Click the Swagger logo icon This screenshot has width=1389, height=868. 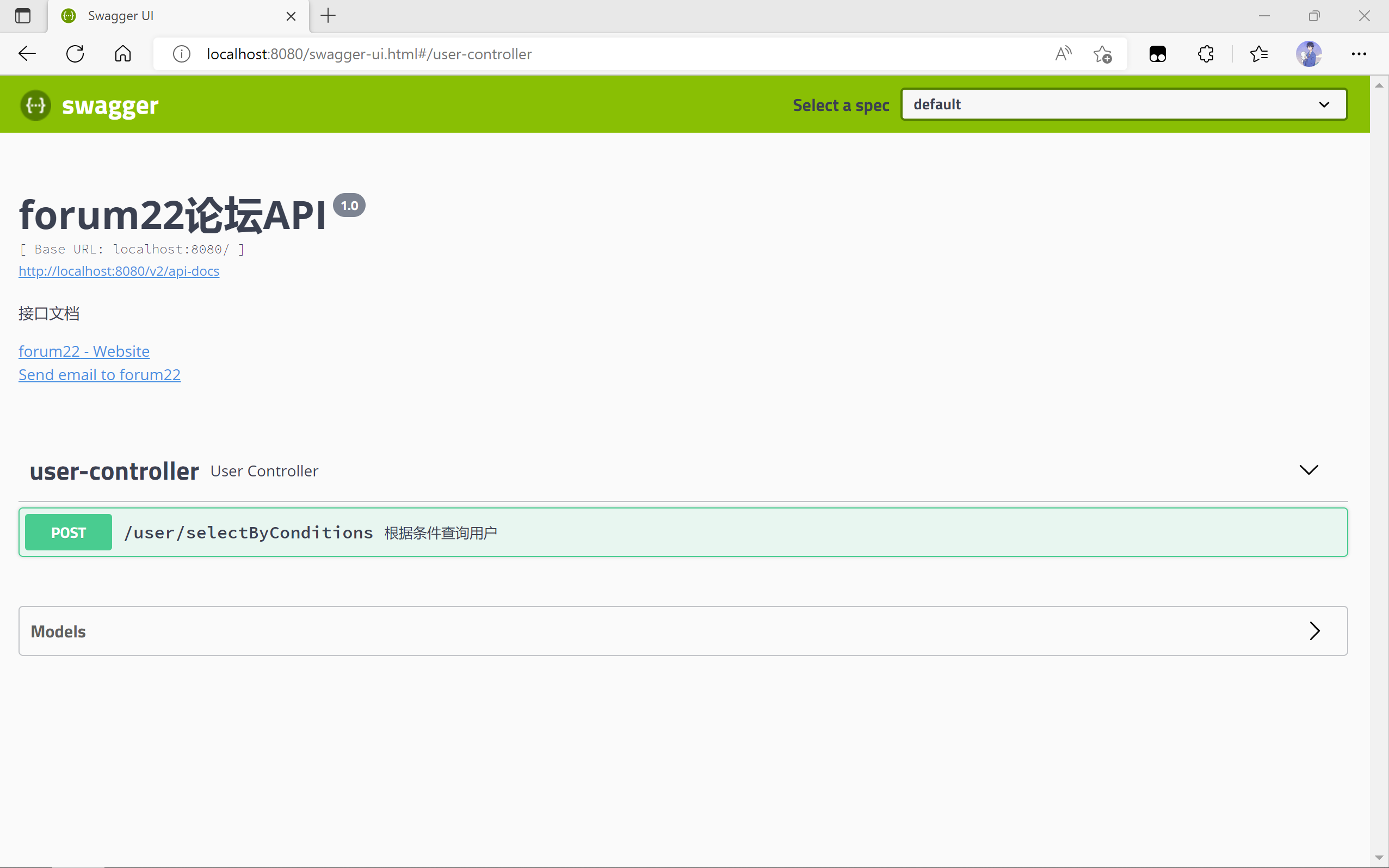click(35, 105)
